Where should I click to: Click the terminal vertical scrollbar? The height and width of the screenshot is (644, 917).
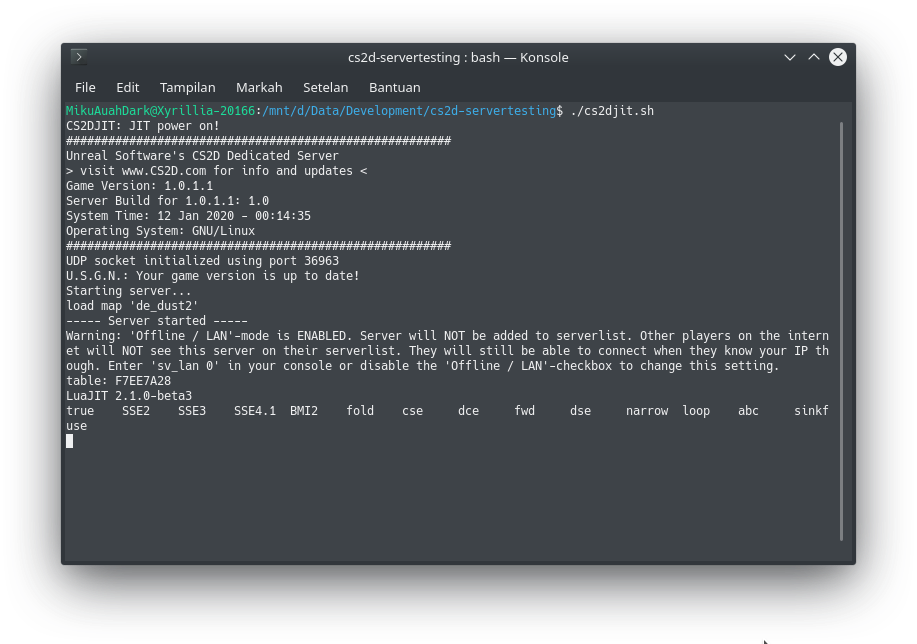pos(841,331)
